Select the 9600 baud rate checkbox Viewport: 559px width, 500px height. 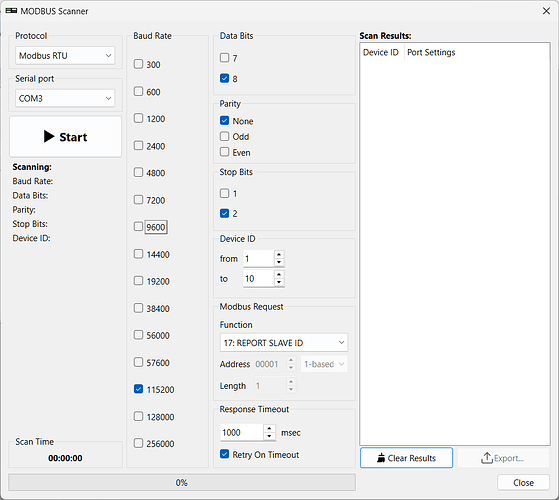pos(138,227)
